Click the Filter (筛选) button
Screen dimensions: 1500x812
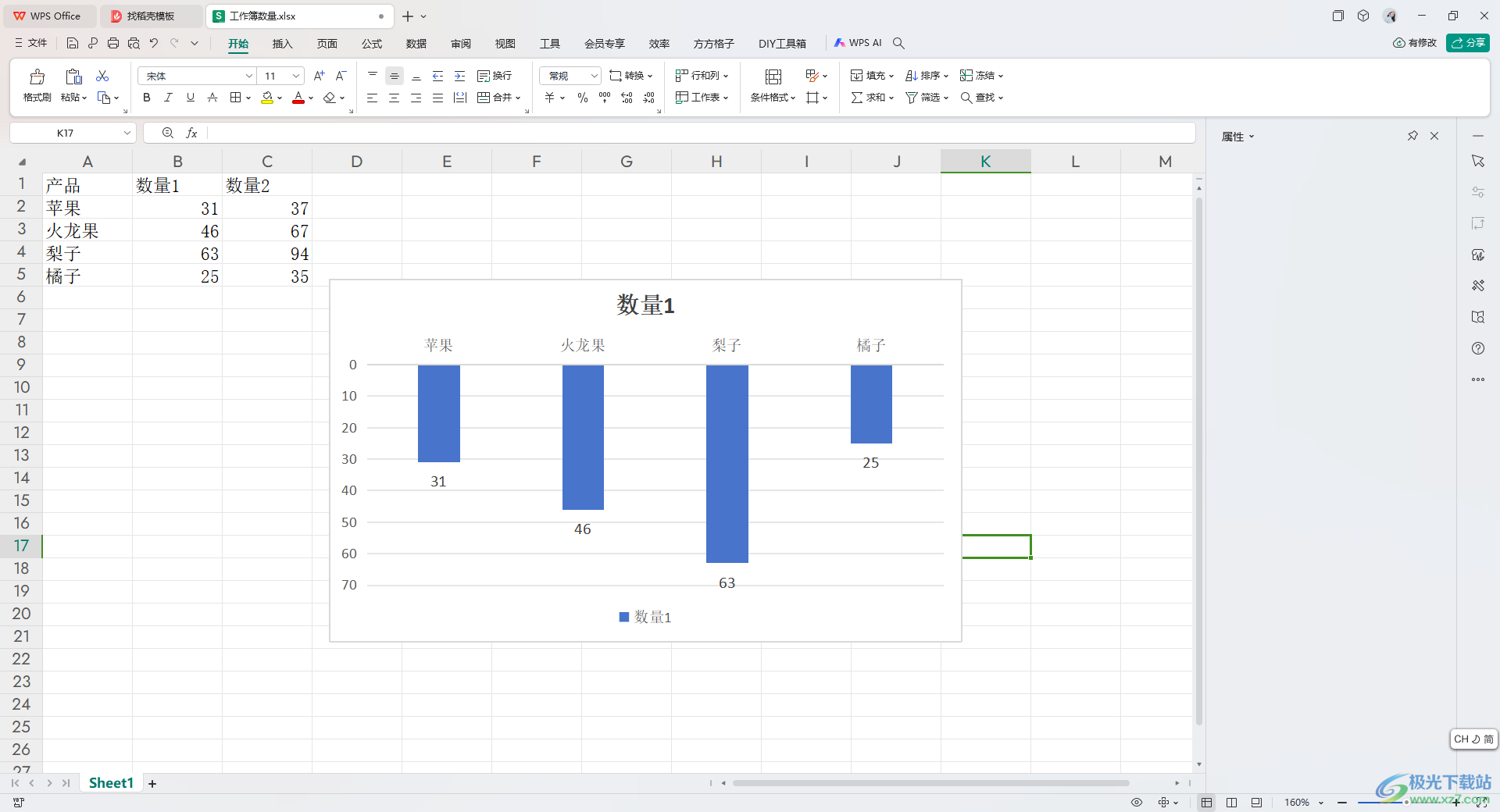pos(927,98)
